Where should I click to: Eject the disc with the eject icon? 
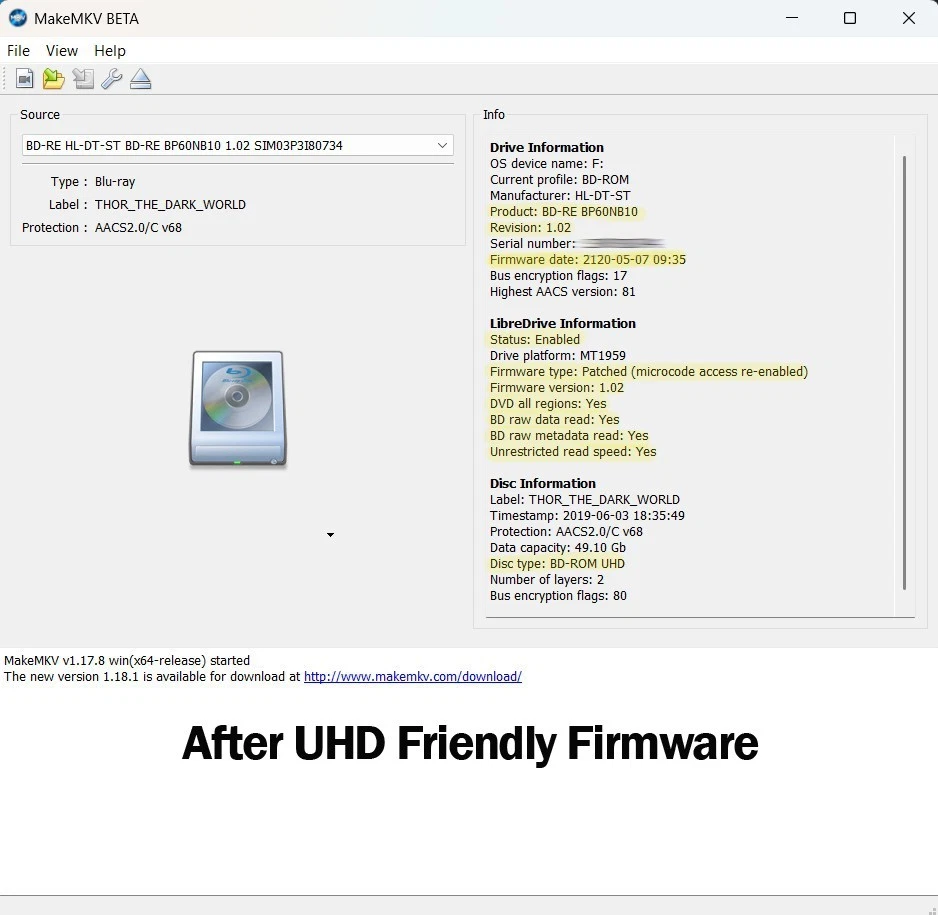pyautogui.click(x=141, y=79)
